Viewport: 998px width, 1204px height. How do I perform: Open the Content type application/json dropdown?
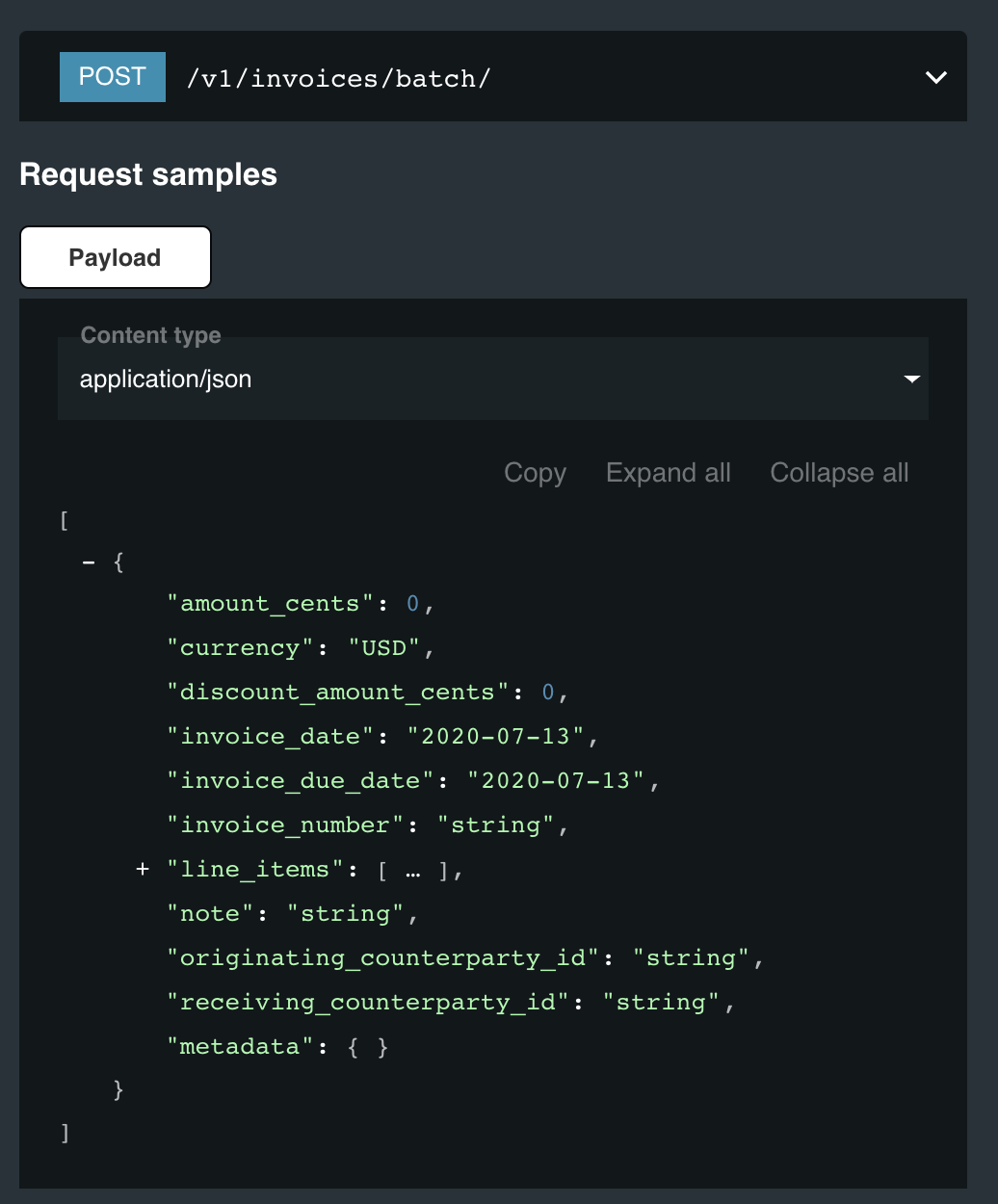493,379
